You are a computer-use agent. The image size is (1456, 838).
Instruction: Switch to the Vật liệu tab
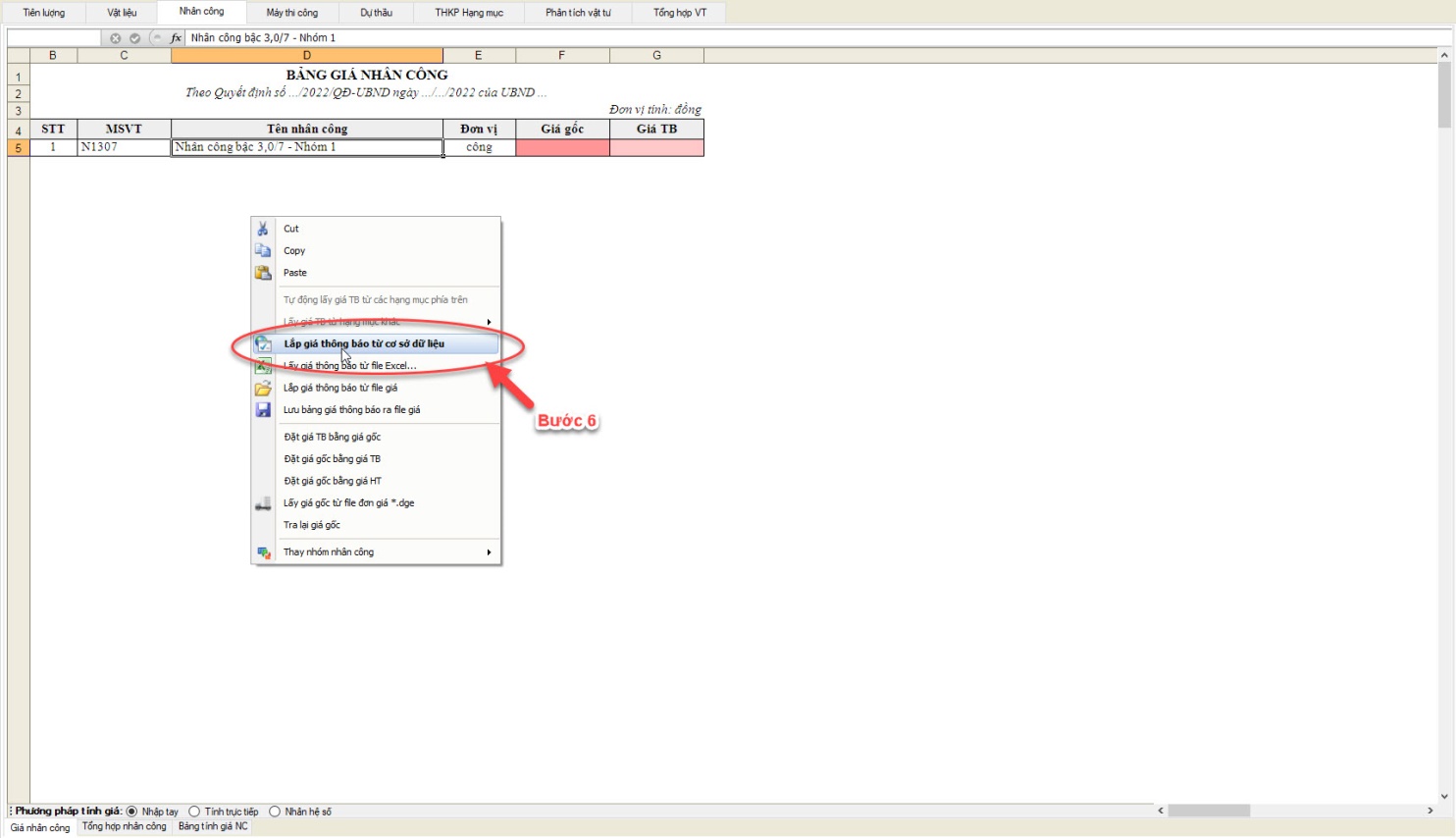click(122, 13)
